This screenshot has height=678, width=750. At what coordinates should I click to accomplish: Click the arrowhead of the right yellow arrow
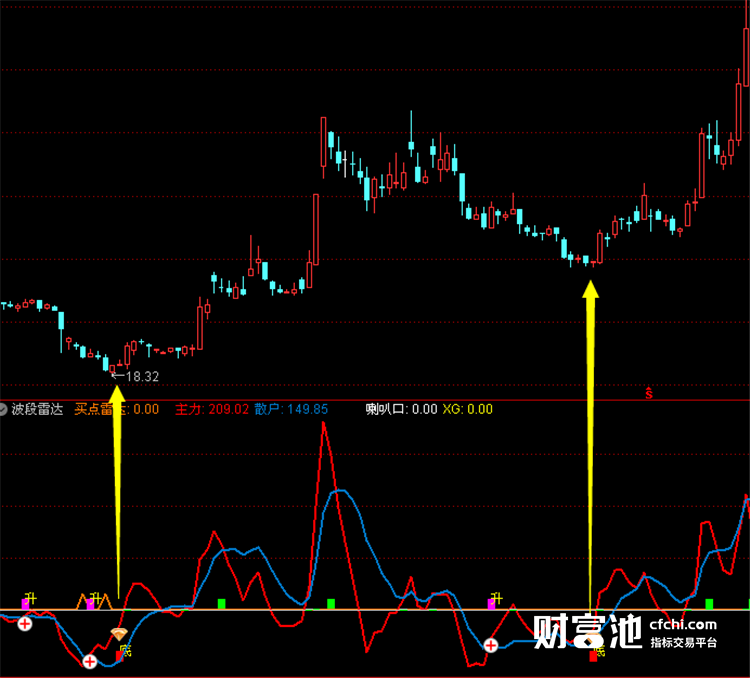pyautogui.click(x=590, y=289)
